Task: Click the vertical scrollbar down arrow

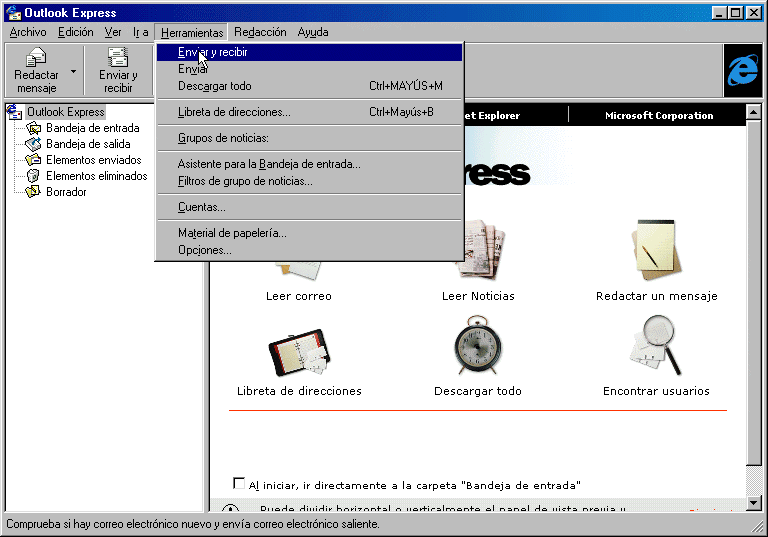Action: [x=754, y=502]
